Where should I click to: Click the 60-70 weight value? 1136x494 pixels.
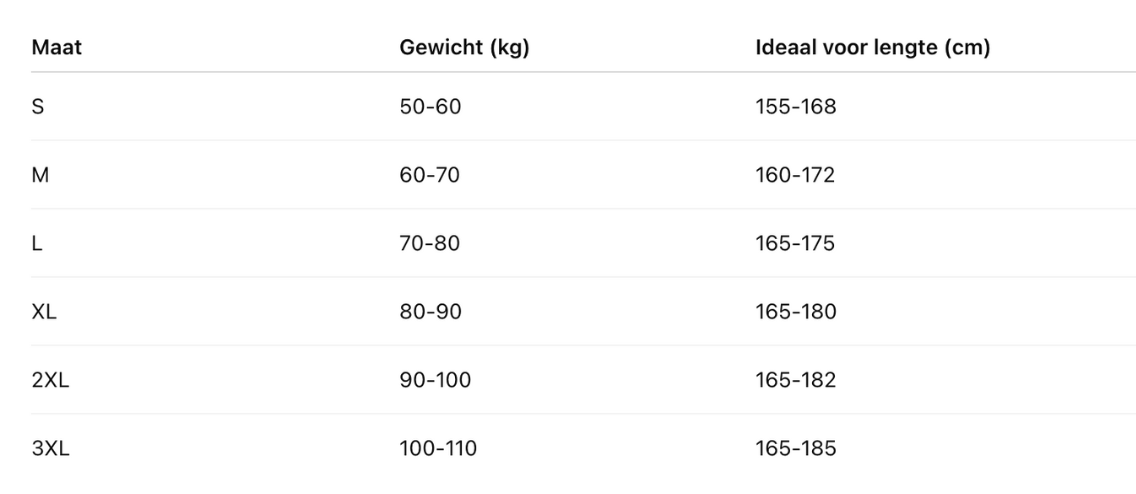(x=430, y=175)
